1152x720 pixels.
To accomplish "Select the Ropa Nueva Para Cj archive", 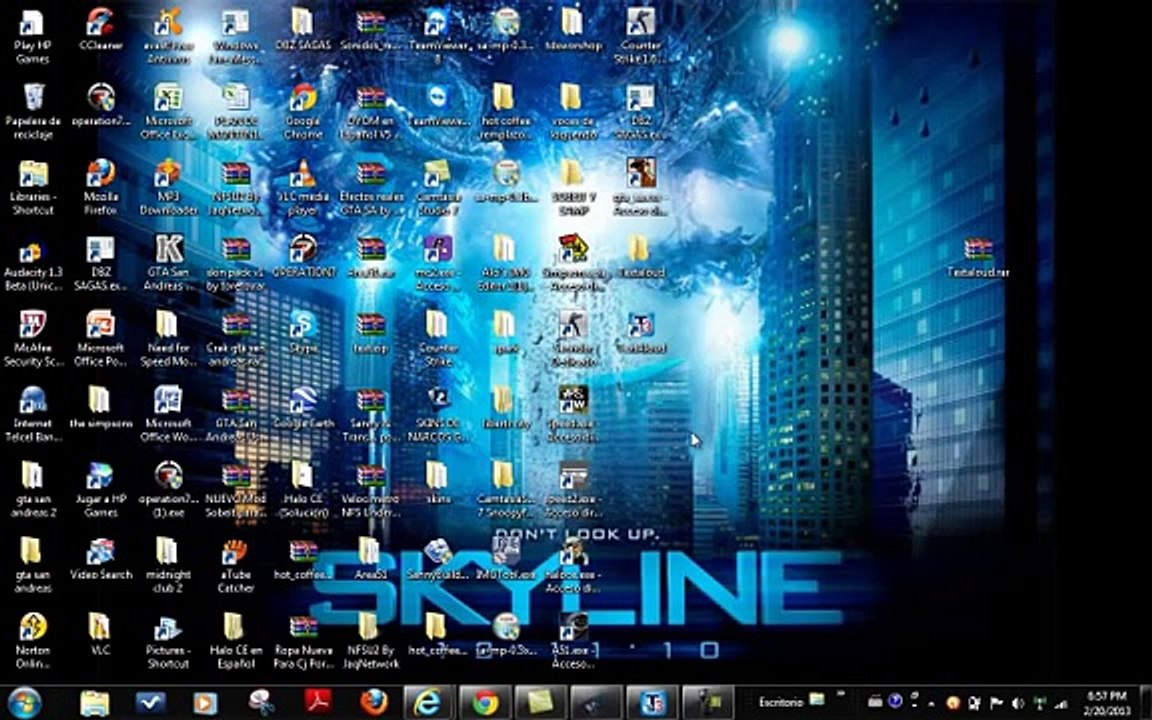I will pos(303,641).
